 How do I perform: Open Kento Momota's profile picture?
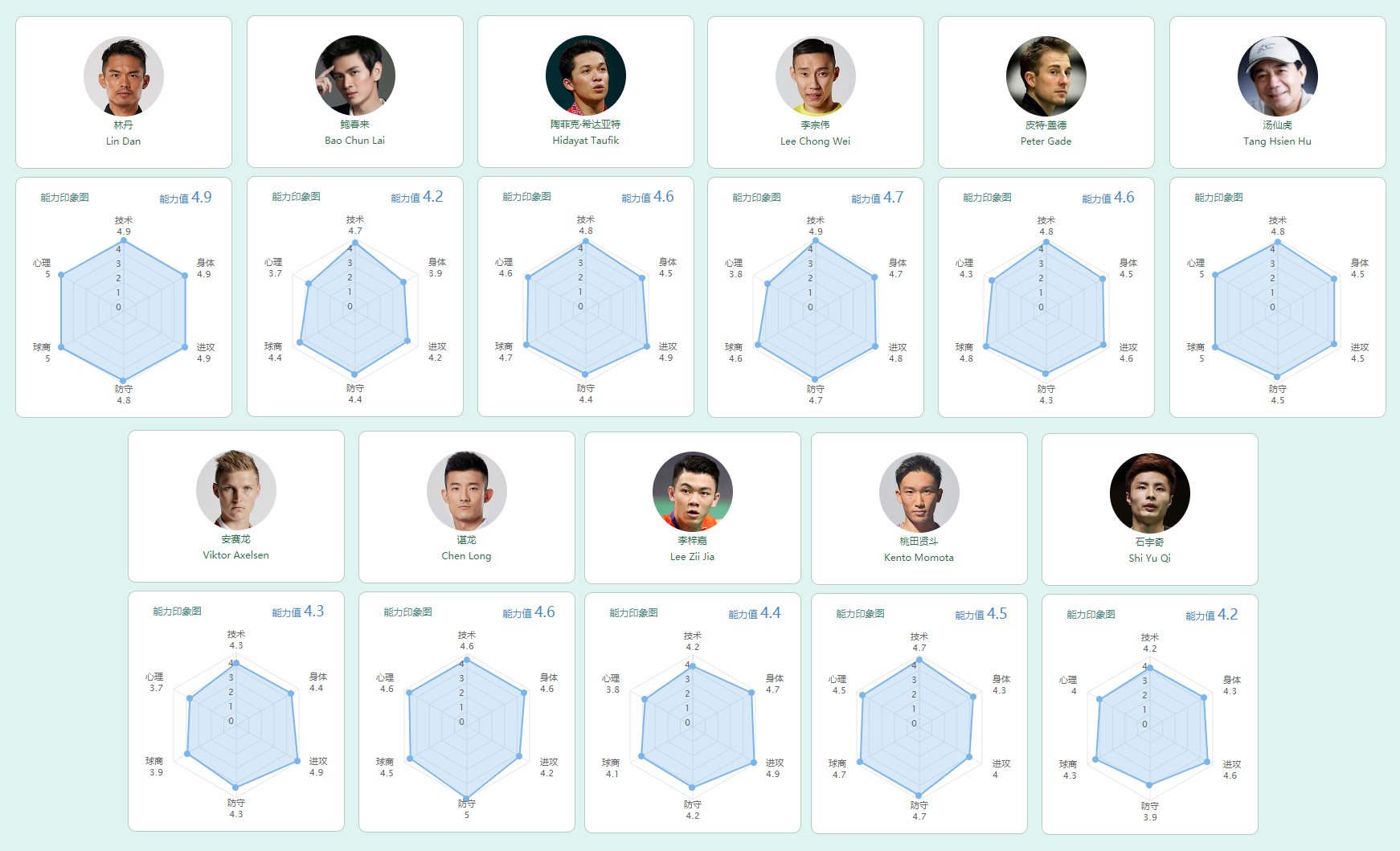point(919,493)
